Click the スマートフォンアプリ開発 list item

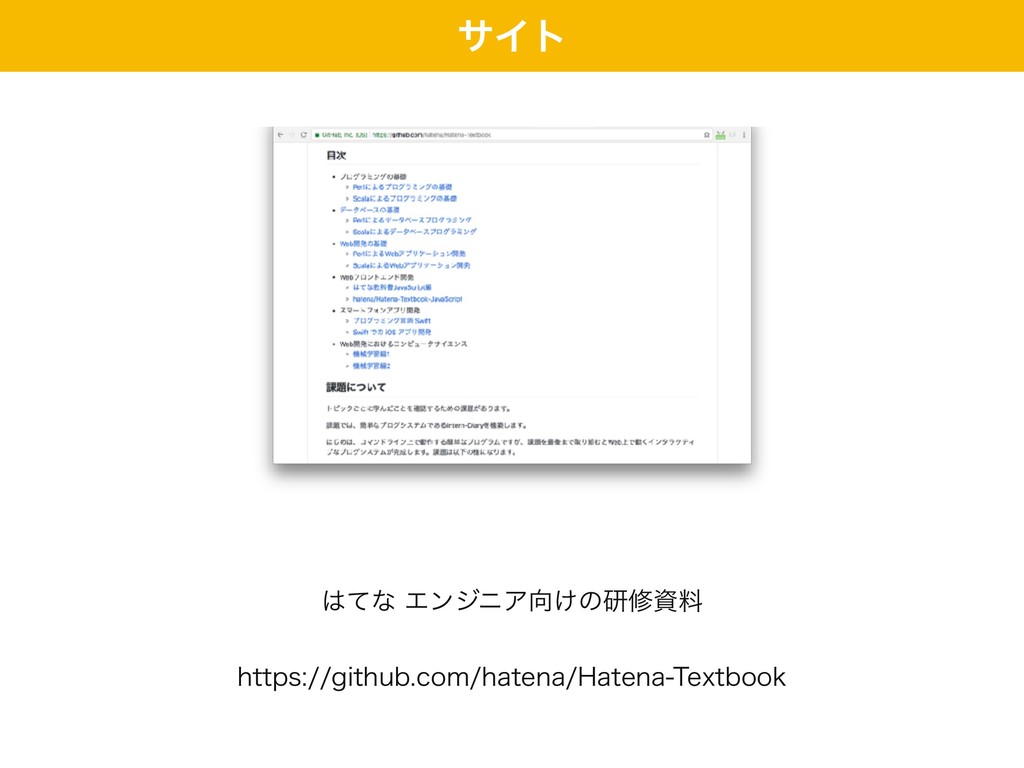[x=380, y=310]
